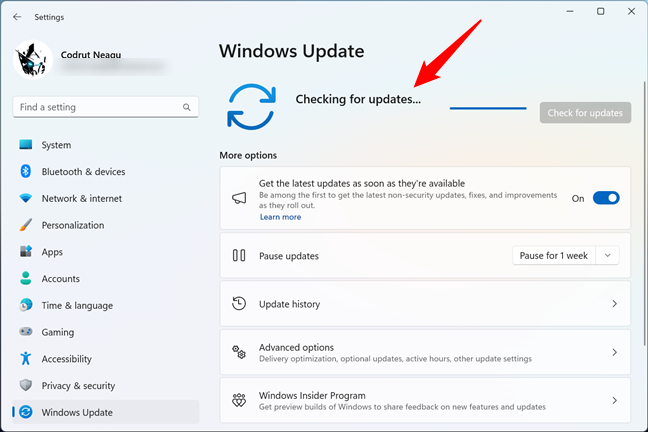648x432 pixels.
Task: Click the Windows Insider Program chevron
Action: pyautogui.click(x=615, y=400)
